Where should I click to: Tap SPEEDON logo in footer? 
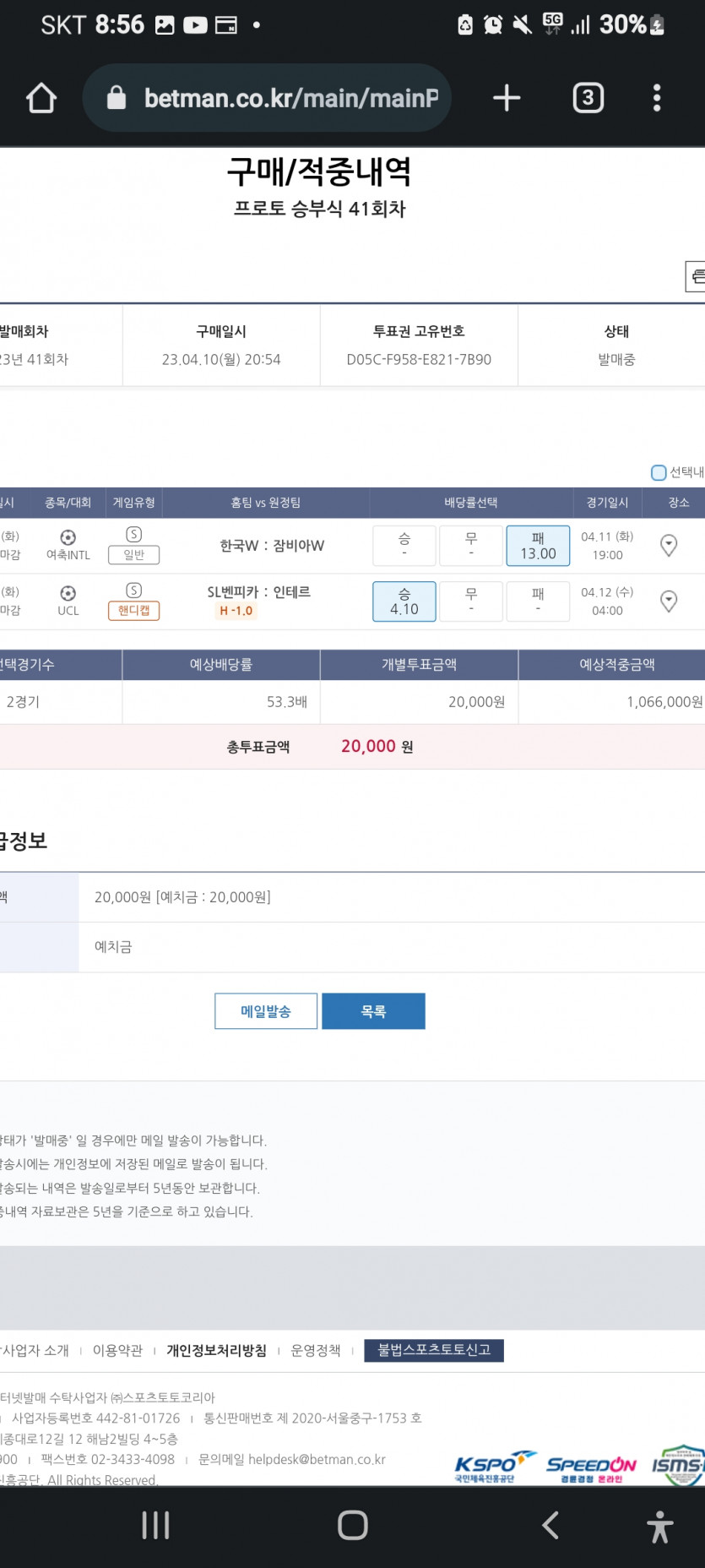[591, 1469]
